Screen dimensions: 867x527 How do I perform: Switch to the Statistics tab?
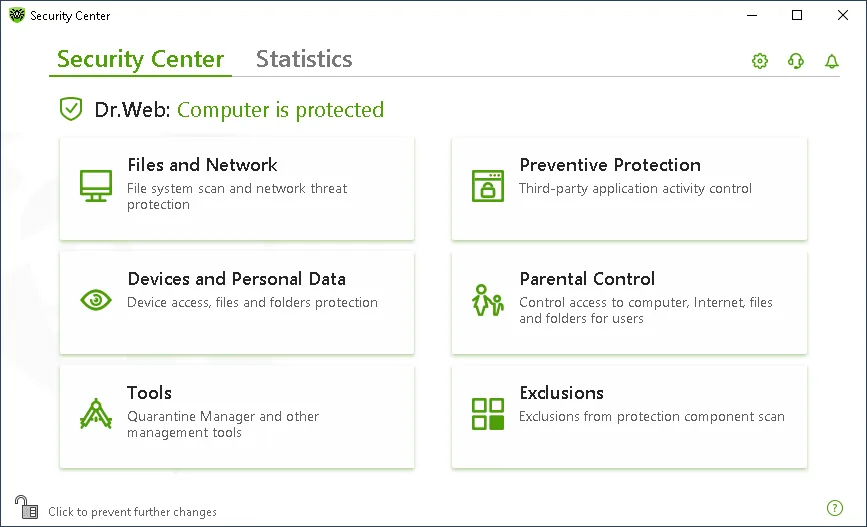point(304,59)
